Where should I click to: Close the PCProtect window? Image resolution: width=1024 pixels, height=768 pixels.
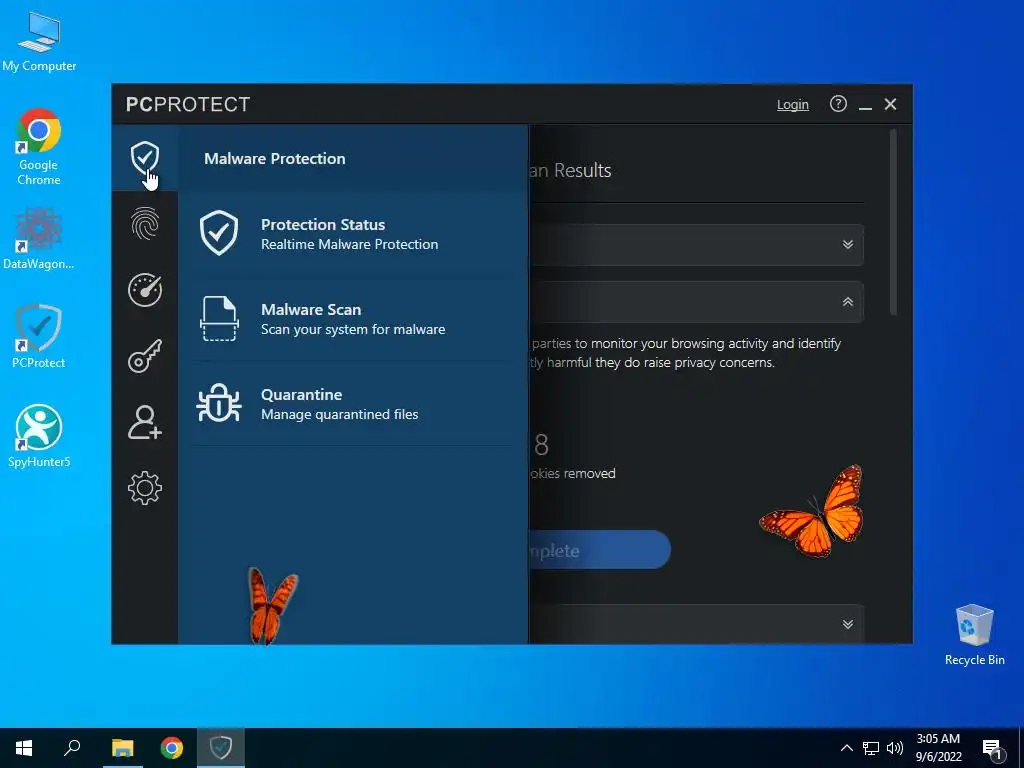[890, 104]
